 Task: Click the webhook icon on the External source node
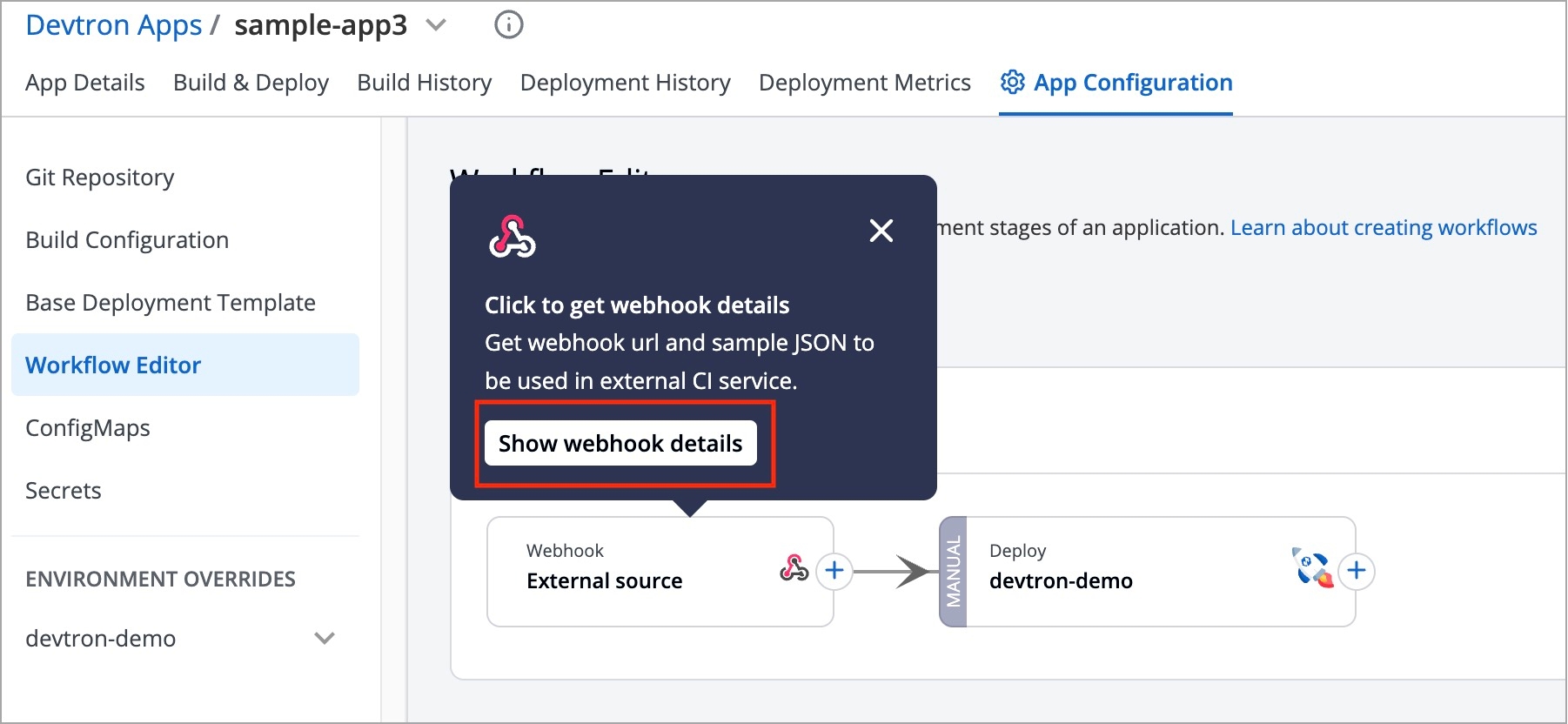pyautogui.click(x=794, y=568)
